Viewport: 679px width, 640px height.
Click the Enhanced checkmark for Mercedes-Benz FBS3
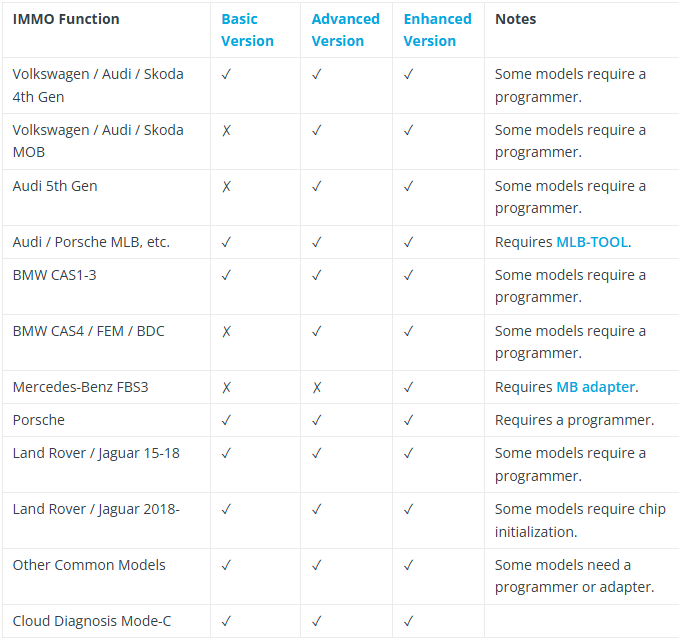(x=408, y=387)
